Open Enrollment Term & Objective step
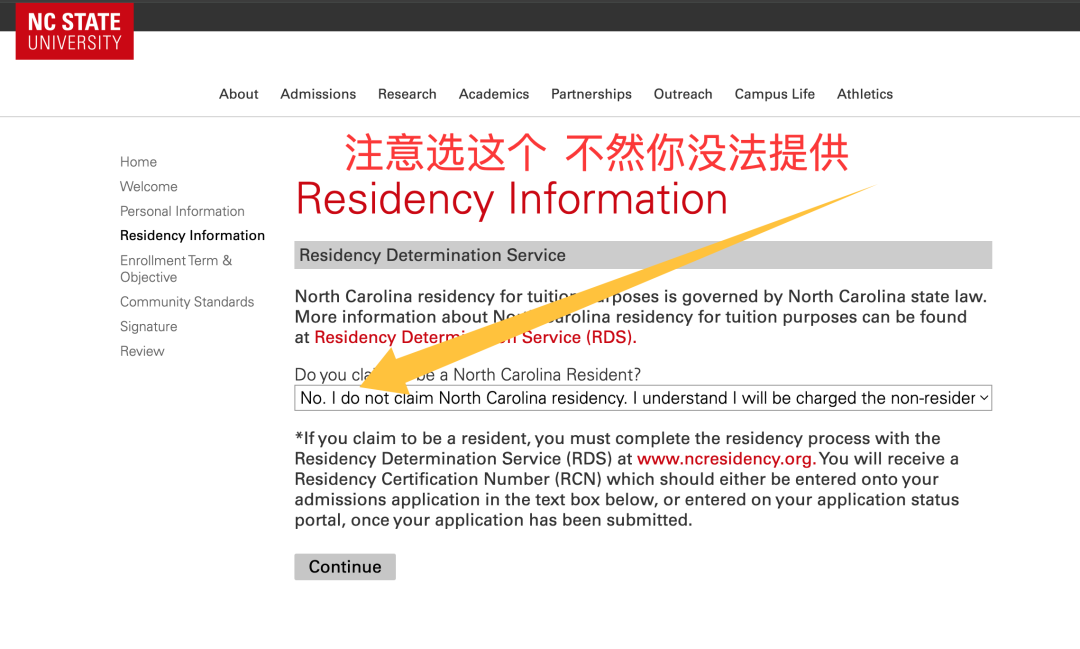The image size is (1080, 649). tap(176, 269)
